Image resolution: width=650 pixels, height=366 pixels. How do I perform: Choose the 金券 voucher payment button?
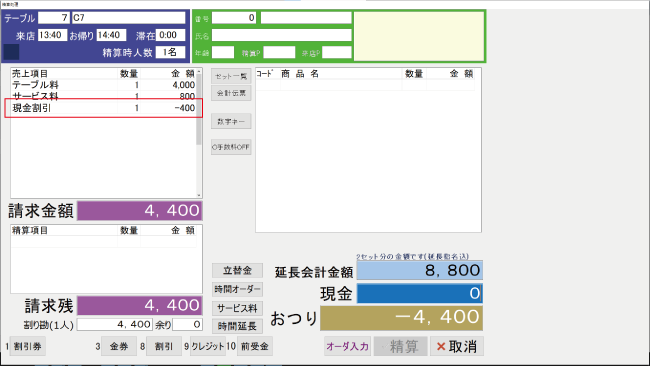pyautogui.click(x=119, y=346)
